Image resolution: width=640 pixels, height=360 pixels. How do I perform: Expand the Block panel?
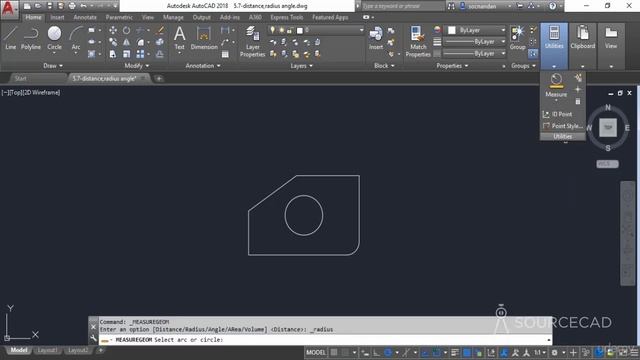pyautogui.click(x=384, y=66)
